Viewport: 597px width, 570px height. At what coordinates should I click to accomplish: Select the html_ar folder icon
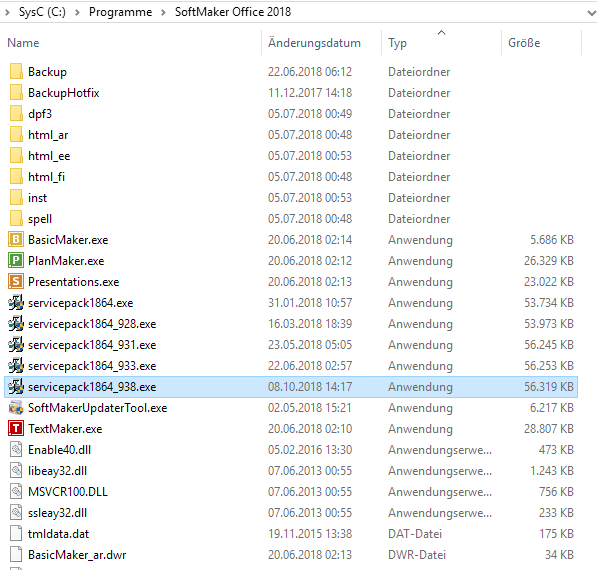pyautogui.click(x=16, y=134)
